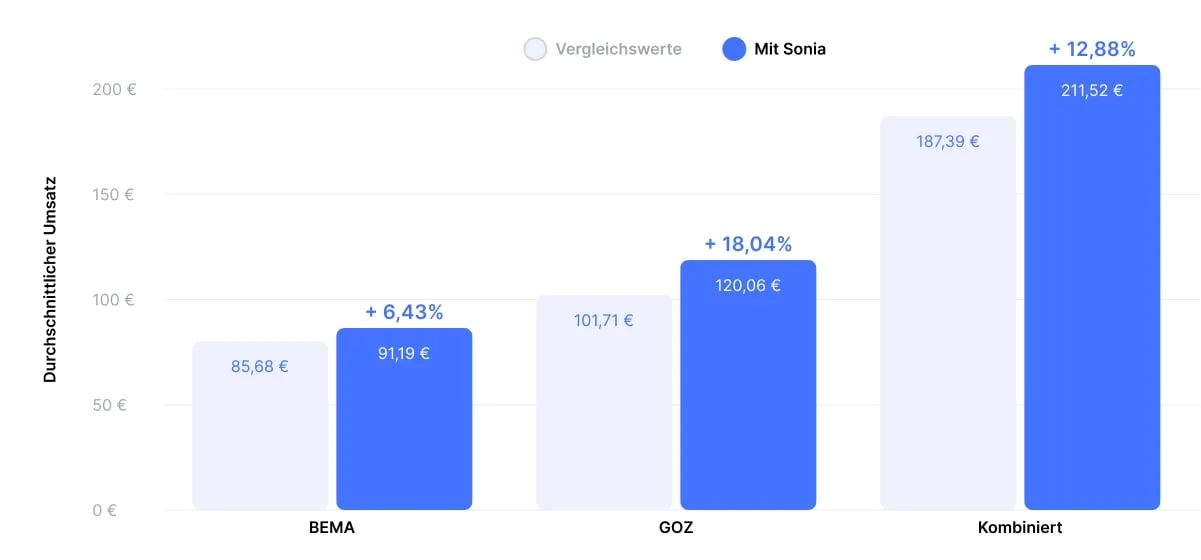Toggle the Mit Sonia legend circle

(735, 49)
